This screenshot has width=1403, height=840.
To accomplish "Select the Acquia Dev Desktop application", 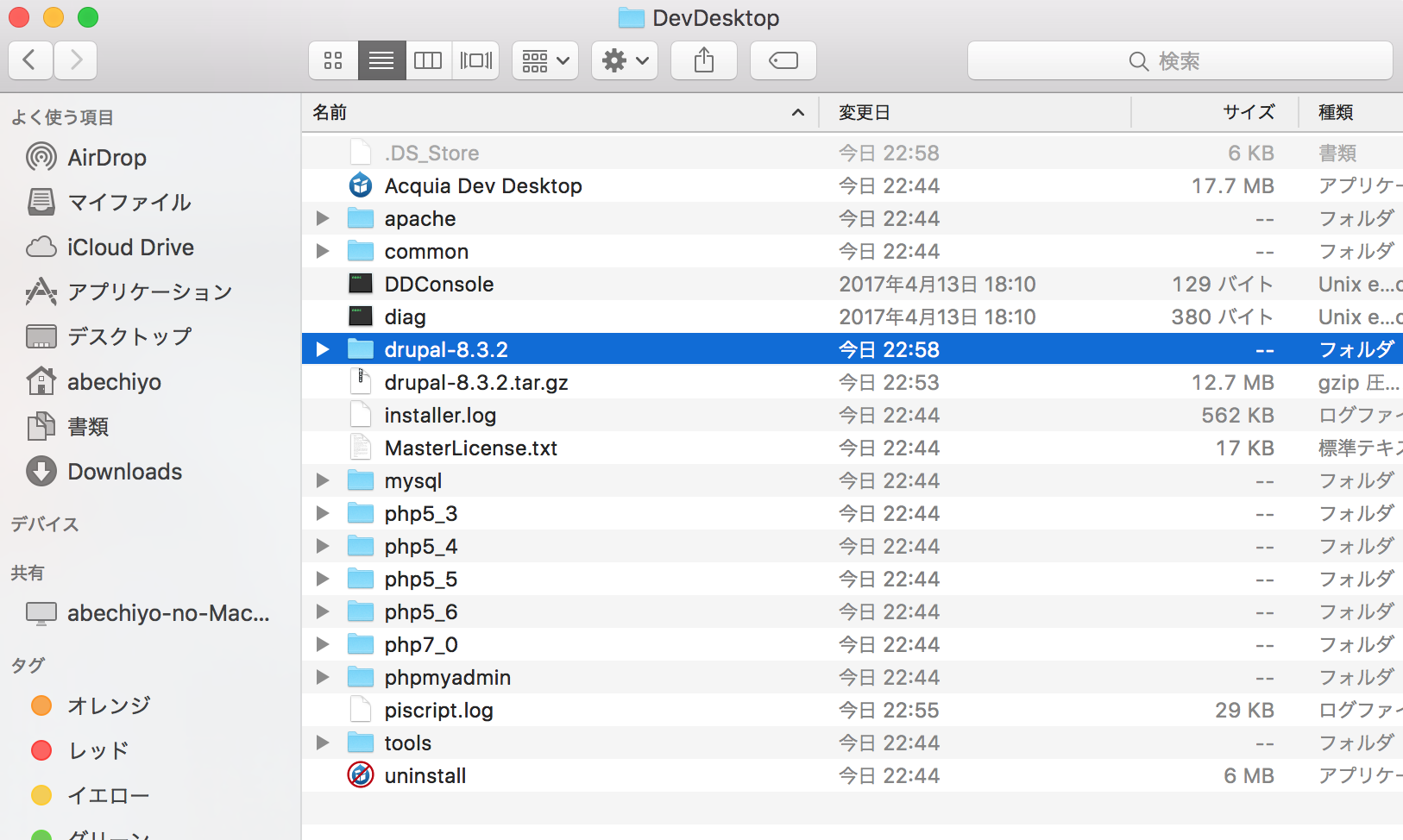I will pyautogui.click(x=482, y=186).
